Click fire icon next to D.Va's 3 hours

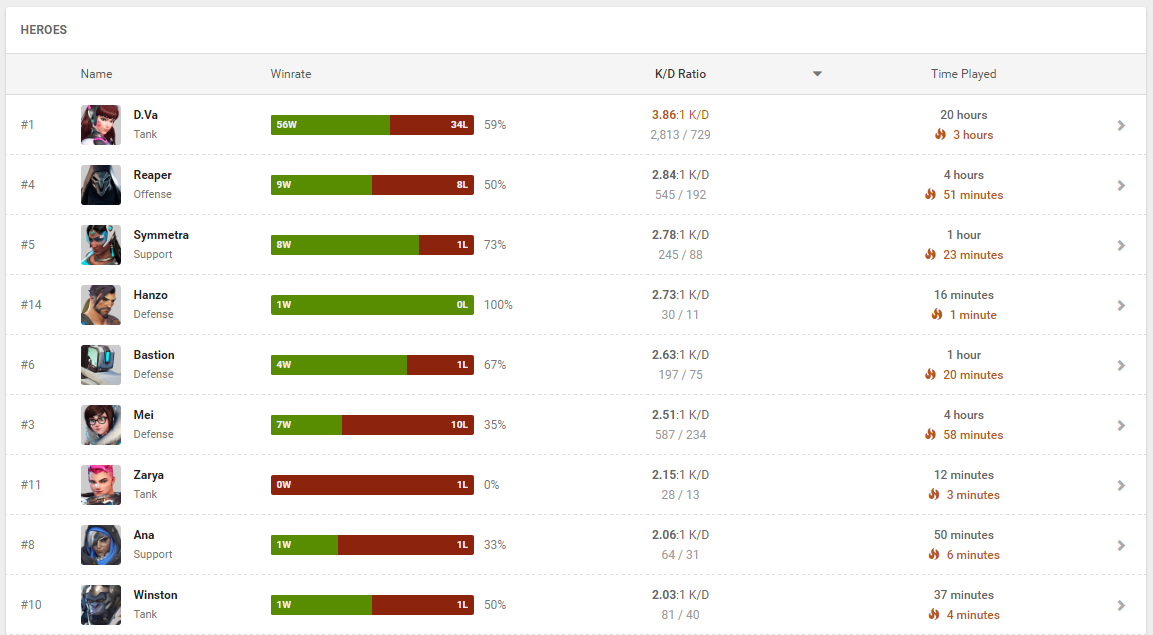point(940,134)
